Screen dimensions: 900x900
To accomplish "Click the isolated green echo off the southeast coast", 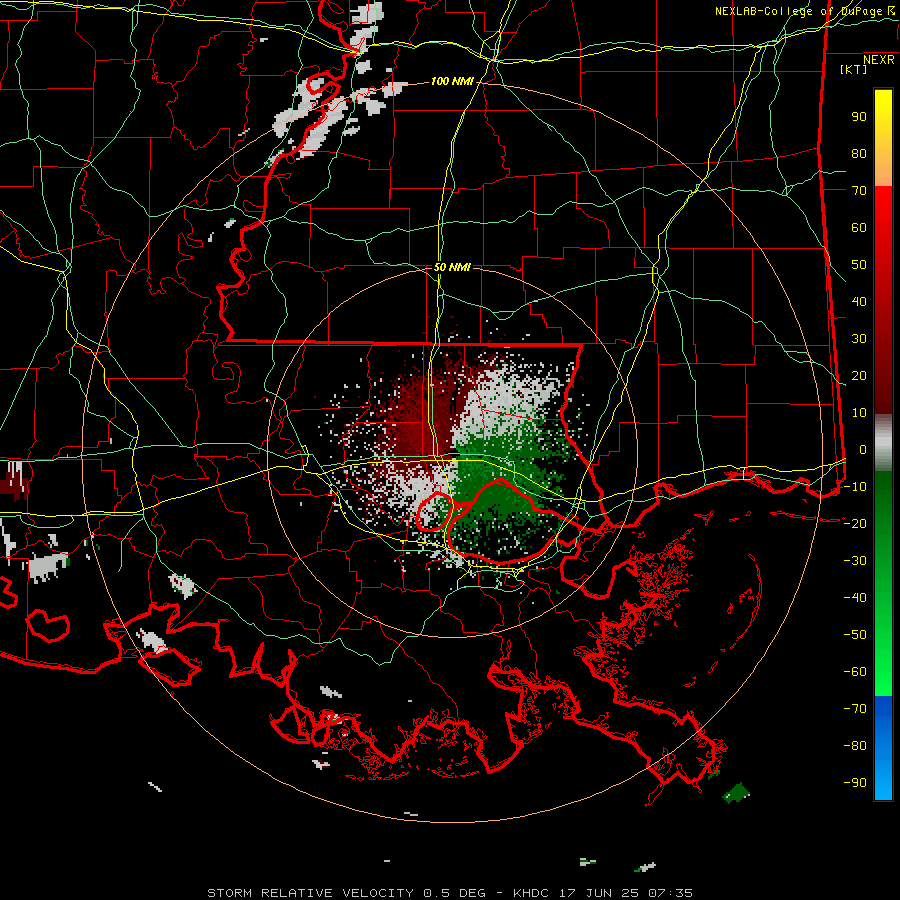I will (x=736, y=793).
